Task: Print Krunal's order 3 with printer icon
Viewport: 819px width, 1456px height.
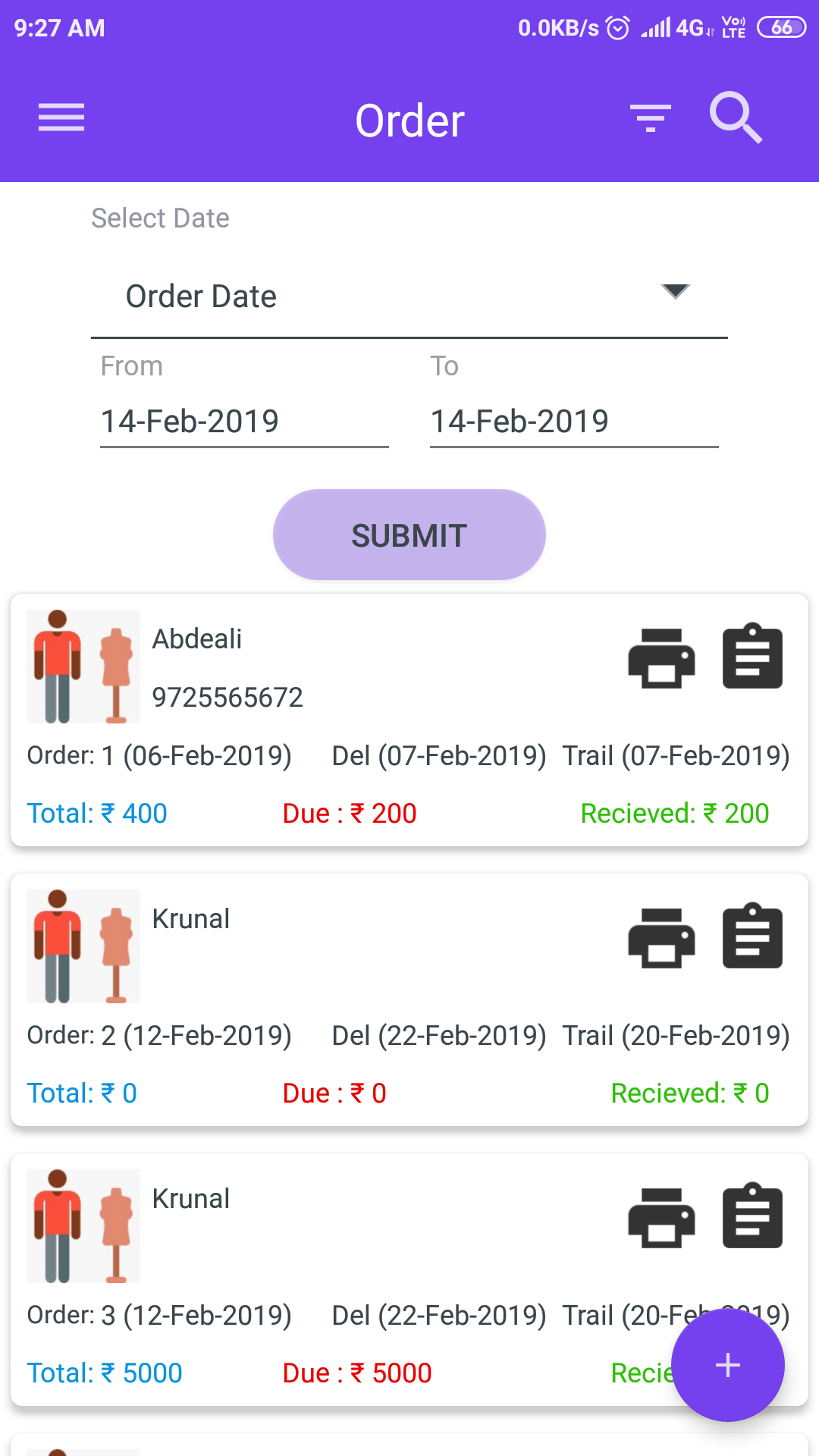Action: pyautogui.click(x=661, y=1217)
